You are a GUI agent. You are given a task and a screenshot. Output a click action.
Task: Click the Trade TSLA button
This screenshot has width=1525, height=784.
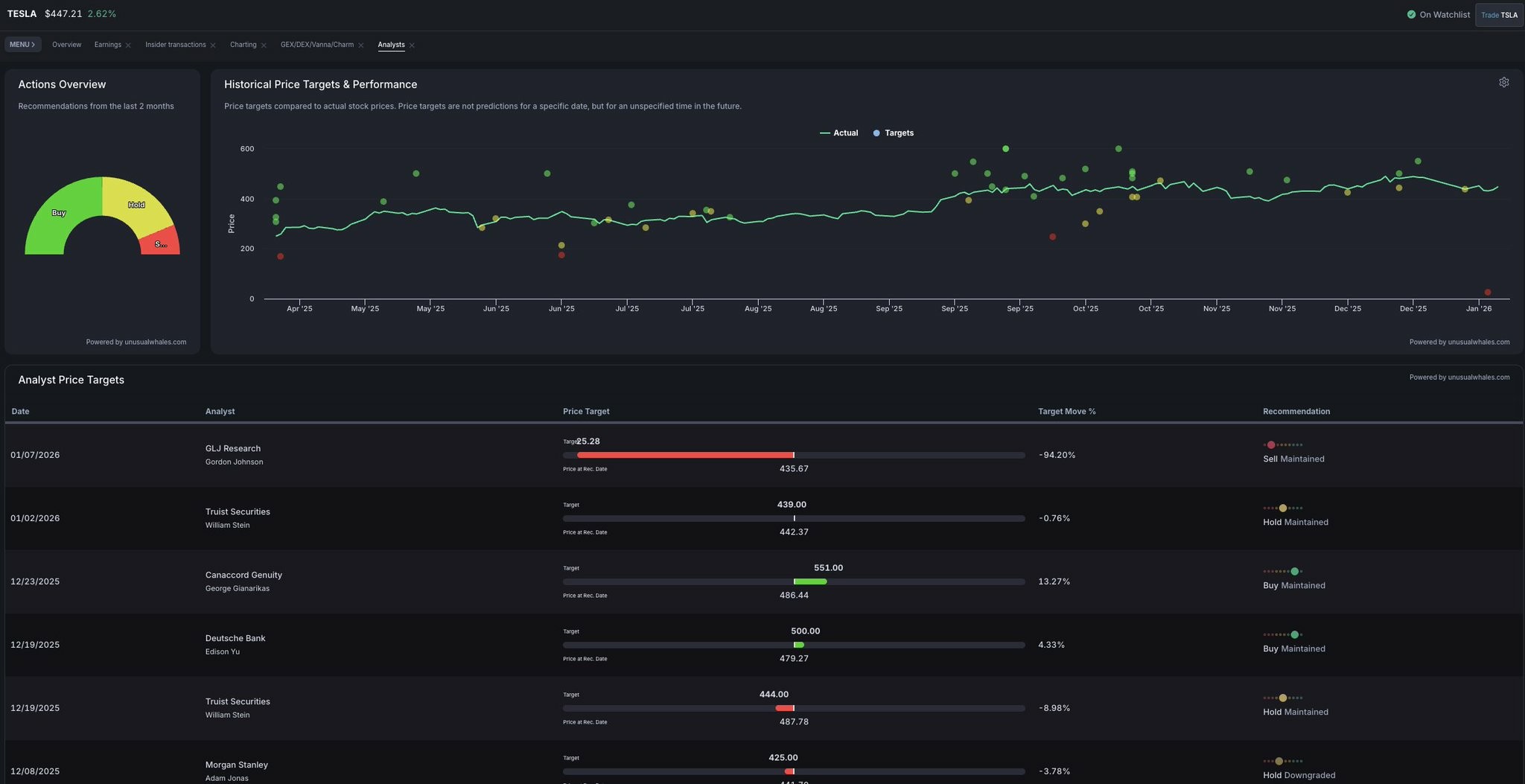point(1499,15)
